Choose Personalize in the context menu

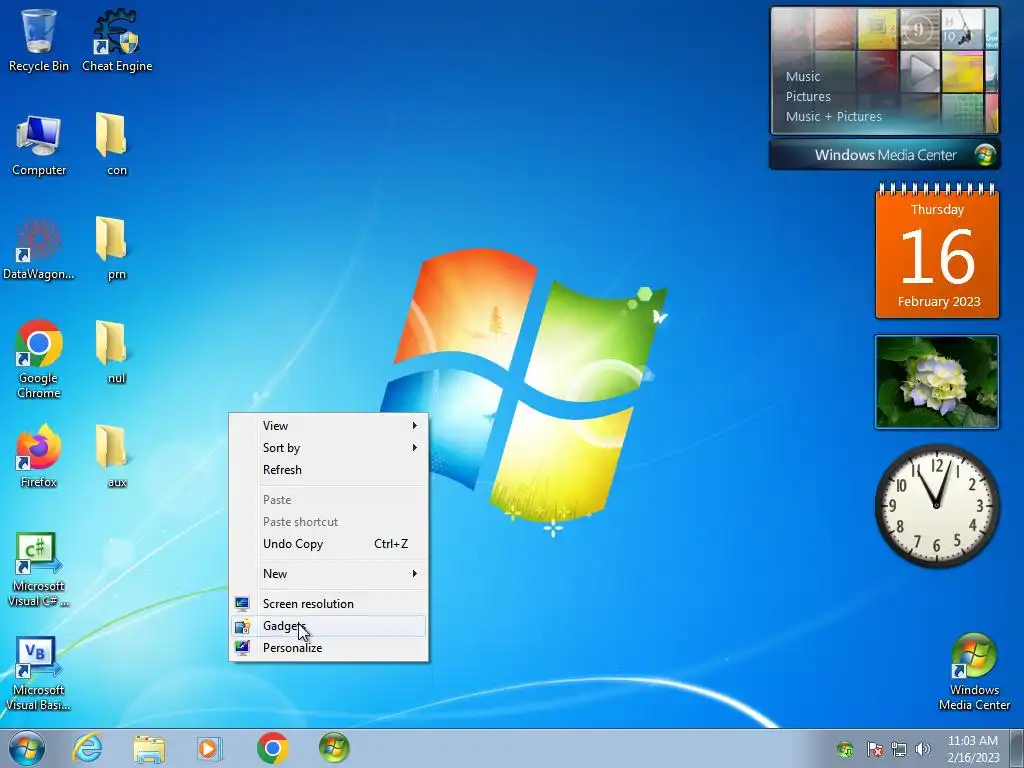click(328, 648)
